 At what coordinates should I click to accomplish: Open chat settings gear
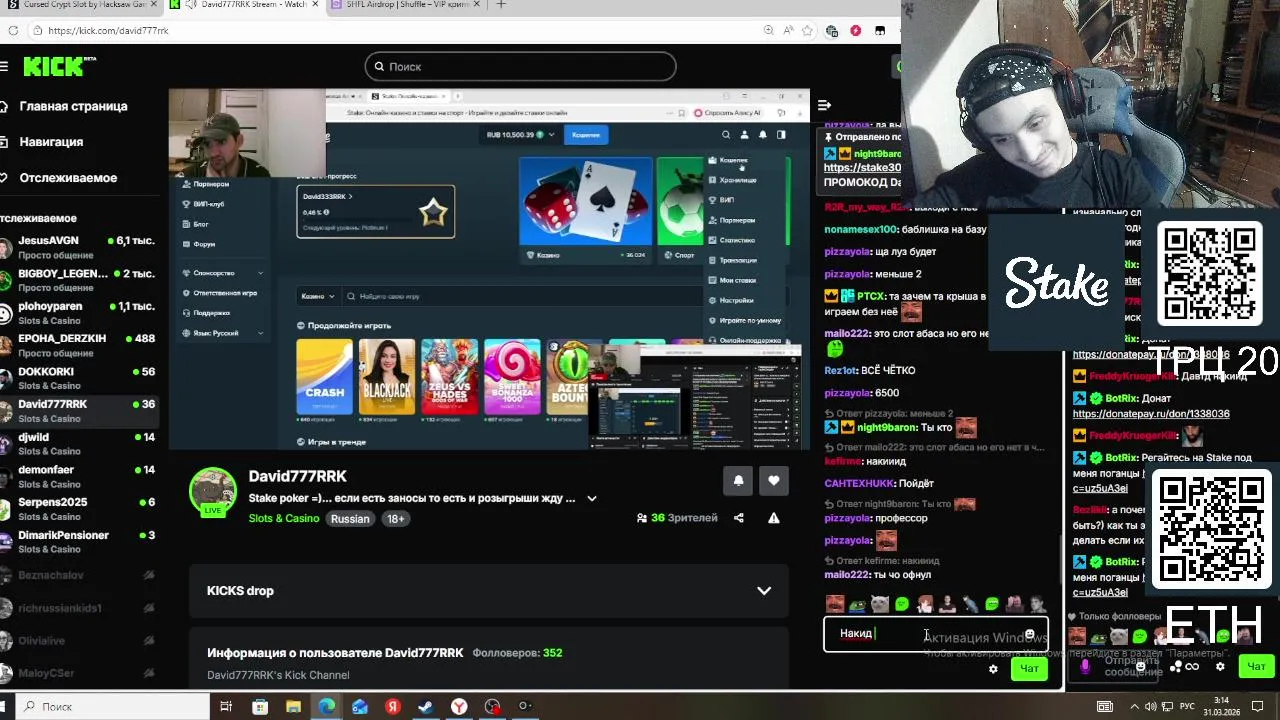pos(993,669)
